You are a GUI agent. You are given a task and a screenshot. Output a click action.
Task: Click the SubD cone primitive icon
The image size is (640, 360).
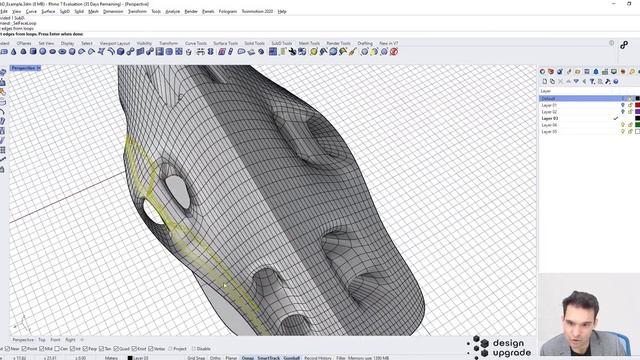pyautogui.click(x=13, y=52)
